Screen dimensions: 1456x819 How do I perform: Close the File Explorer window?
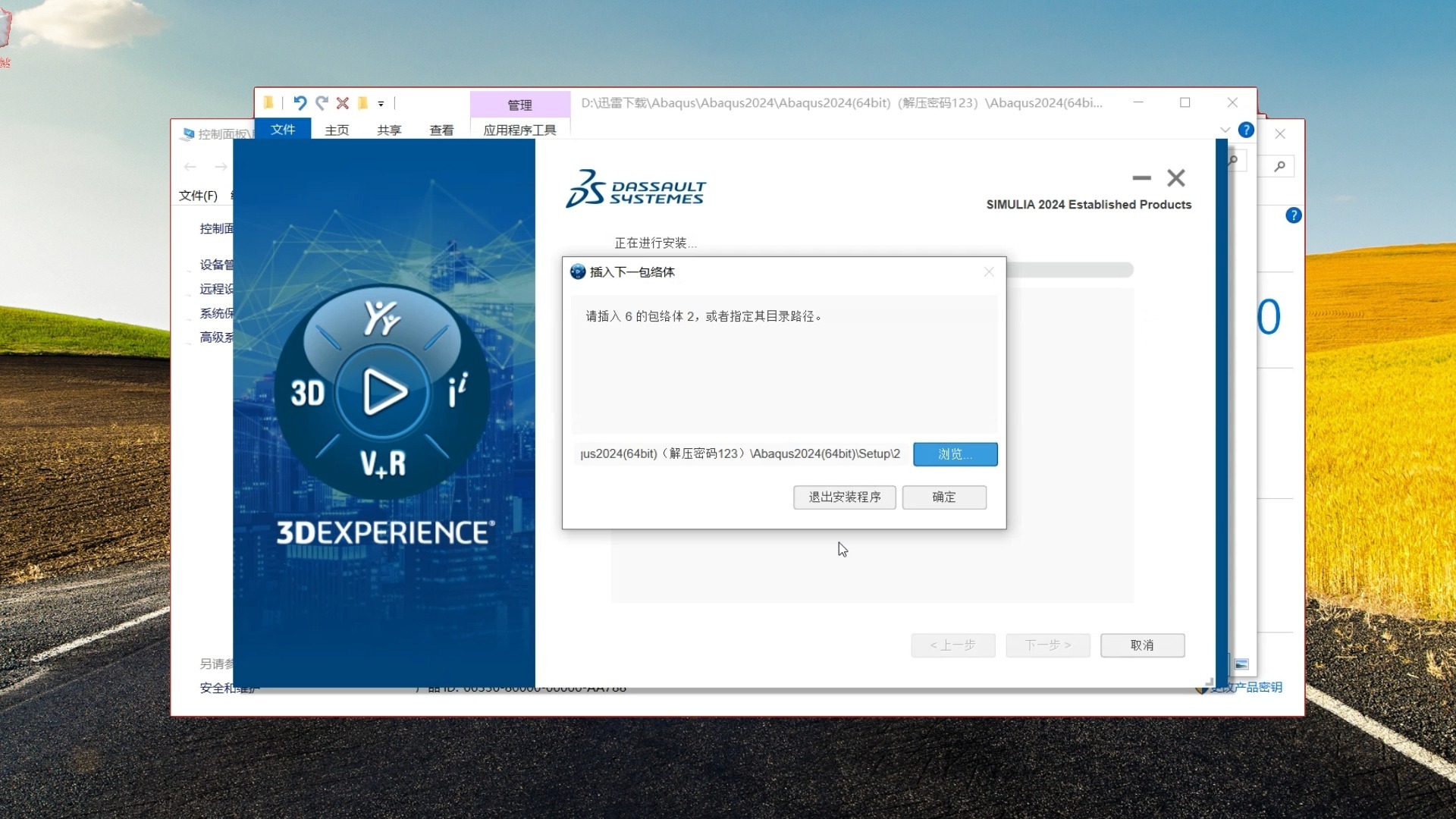pyautogui.click(x=1232, y=102)
